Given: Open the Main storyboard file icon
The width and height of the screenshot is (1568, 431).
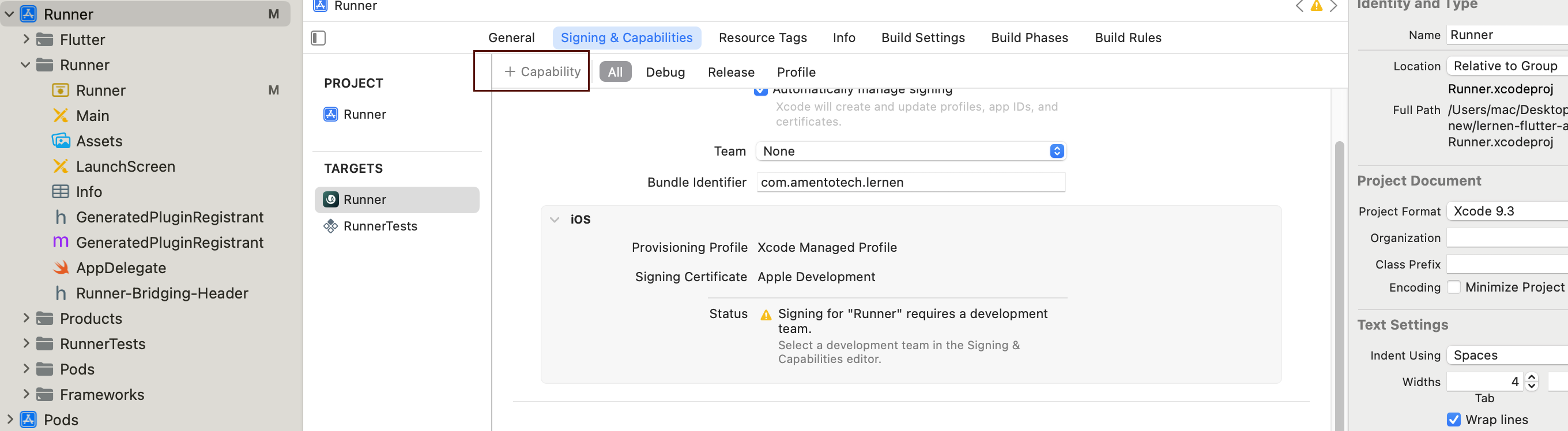Looking at the screenshot, I should [x=61, y=116].
